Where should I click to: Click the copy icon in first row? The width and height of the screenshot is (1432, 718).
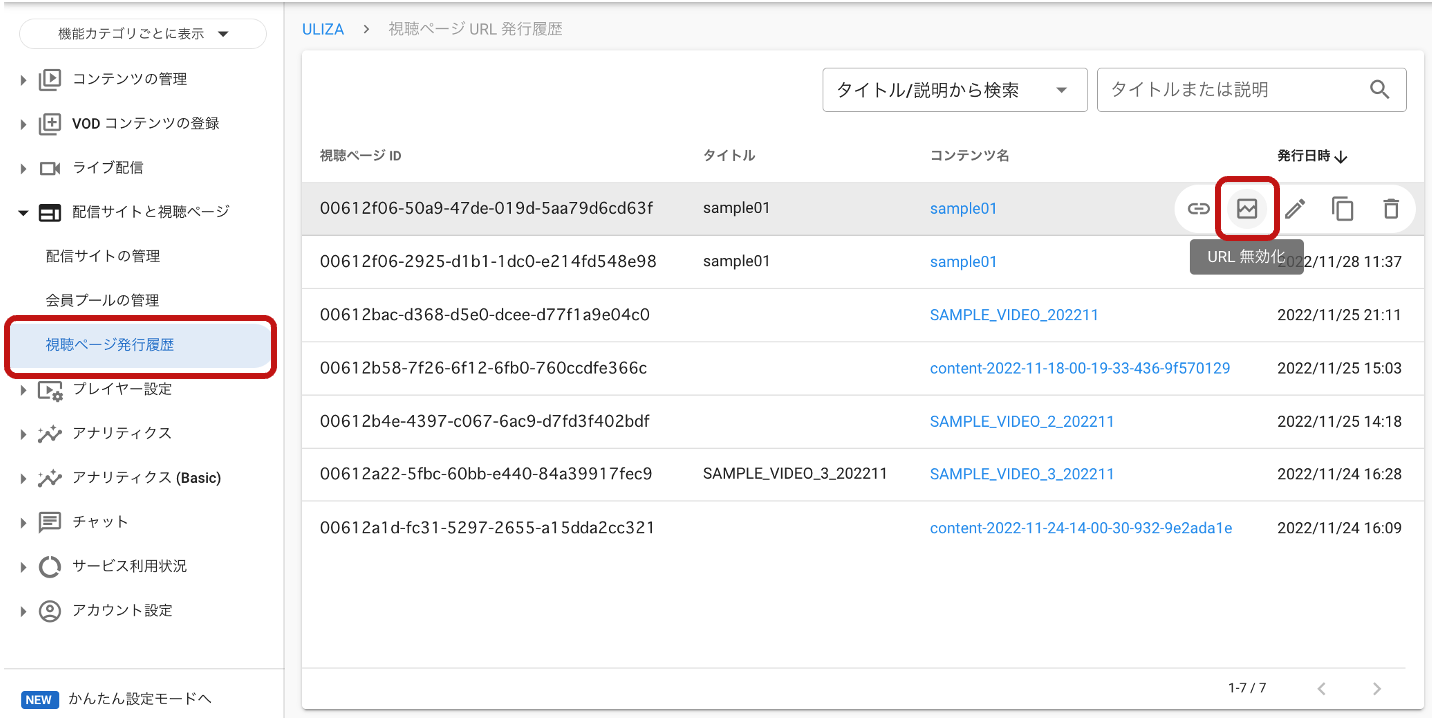click(x=1343, y=209)
